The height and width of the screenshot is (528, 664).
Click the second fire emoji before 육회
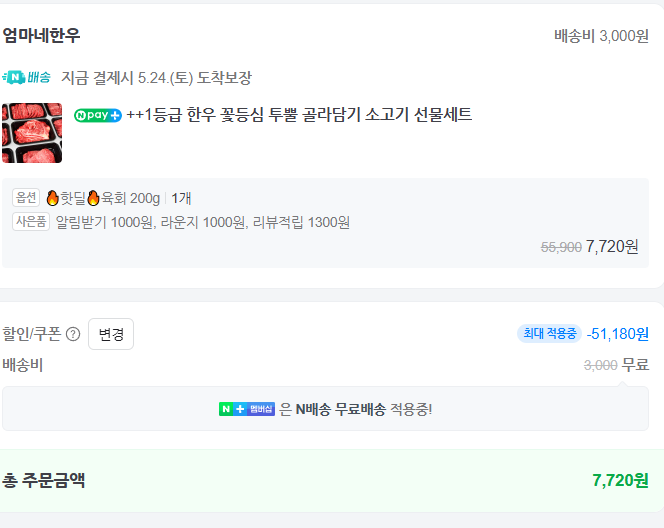coord(93,198)
